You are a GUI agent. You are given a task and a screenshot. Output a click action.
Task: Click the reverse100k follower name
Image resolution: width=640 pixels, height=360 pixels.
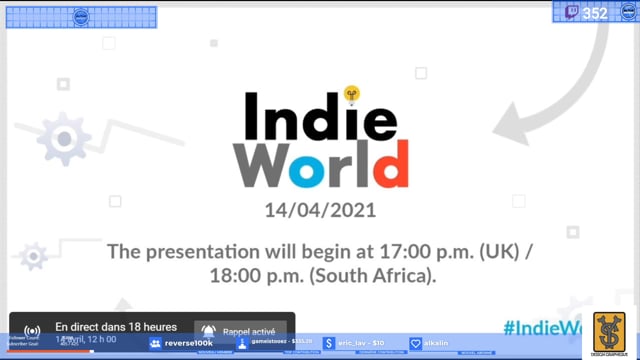(x=189, y=343)
